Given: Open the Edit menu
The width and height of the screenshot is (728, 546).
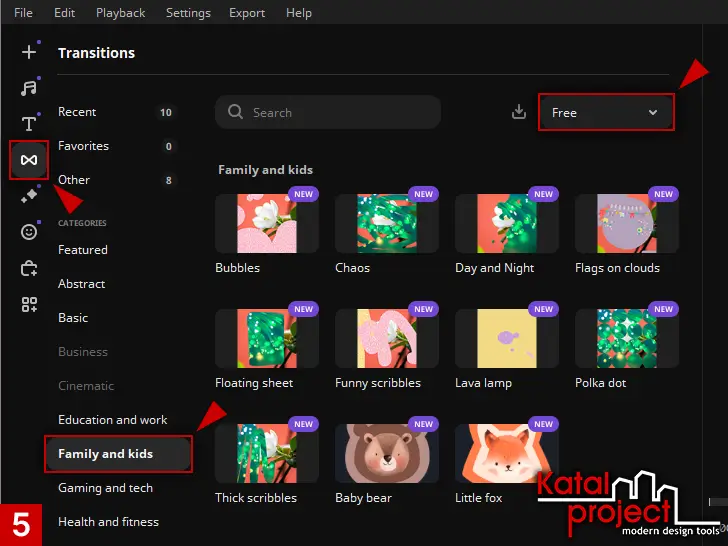Looking at the screenshot, I should (64, 13).
